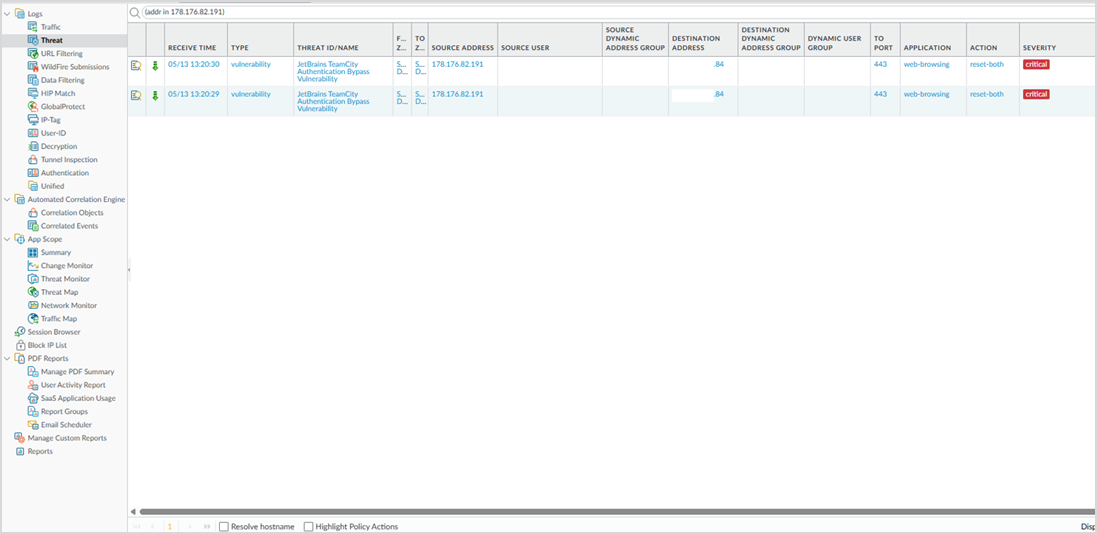Click the IP-Tag icon
The height and width of the screenshot is (534, 1097).
[x=33, y=120]
